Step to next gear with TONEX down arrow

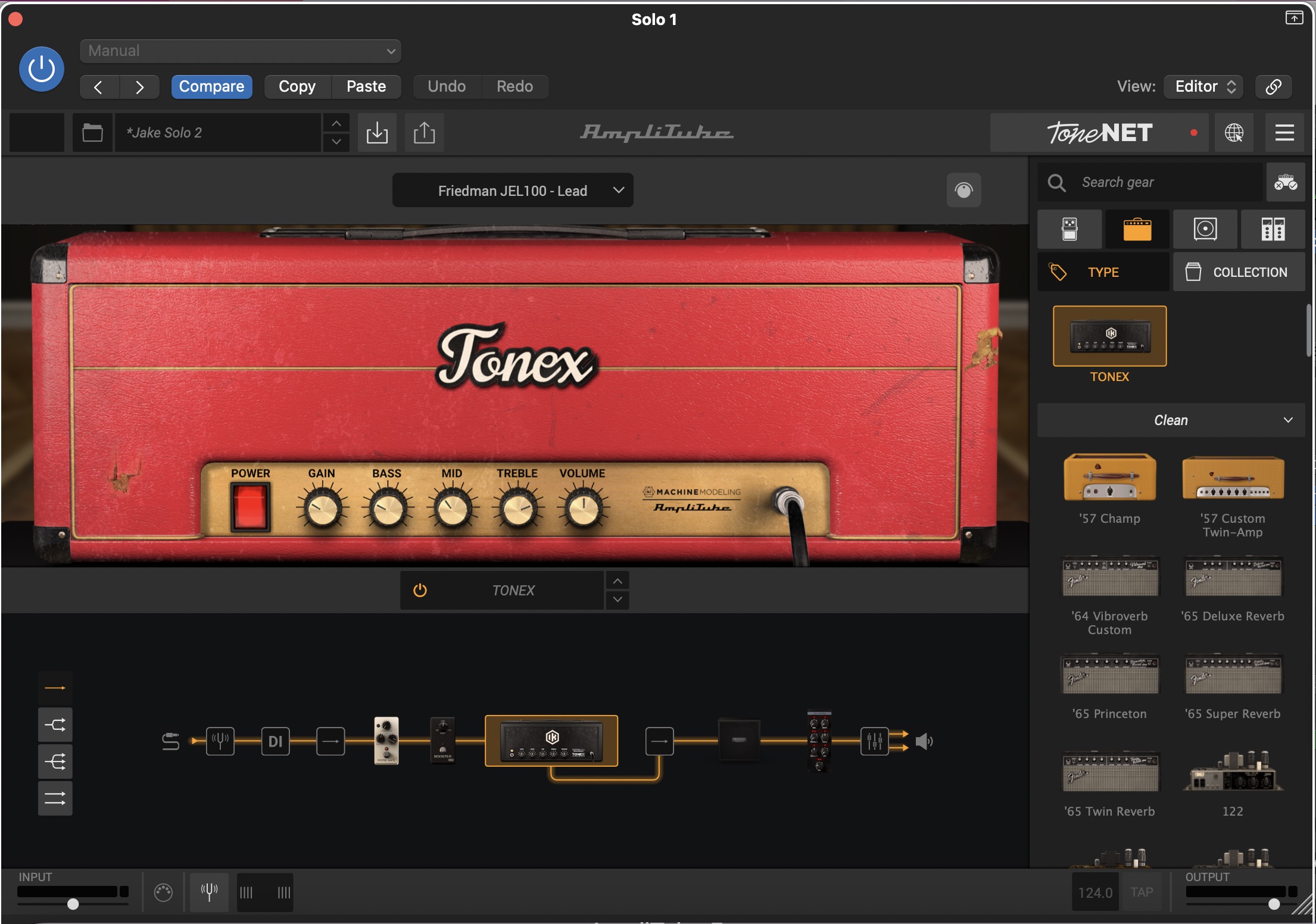(x=618, y=600)
